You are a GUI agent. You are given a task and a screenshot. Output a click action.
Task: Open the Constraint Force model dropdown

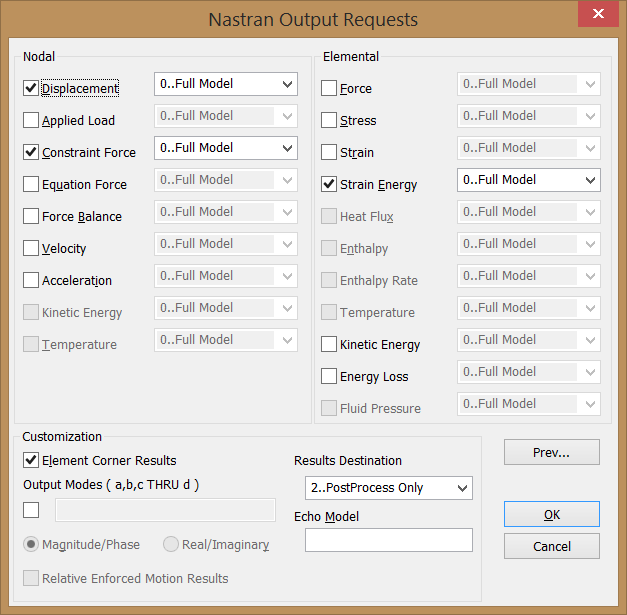pos(226,148)
